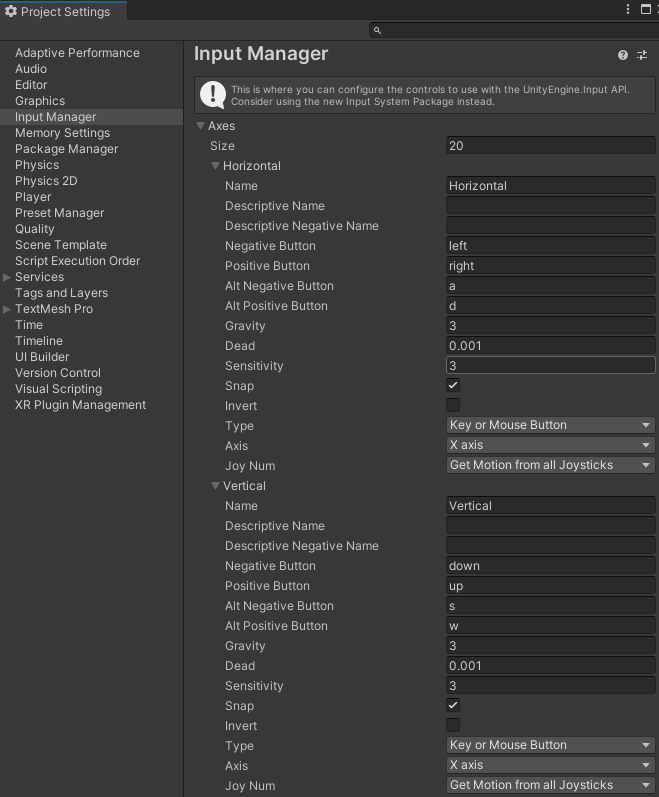The height and width of the screenshot is (797, 659).
Task: Expand the TextMesh Pro category arrow
Action: (x=7, y=309)
